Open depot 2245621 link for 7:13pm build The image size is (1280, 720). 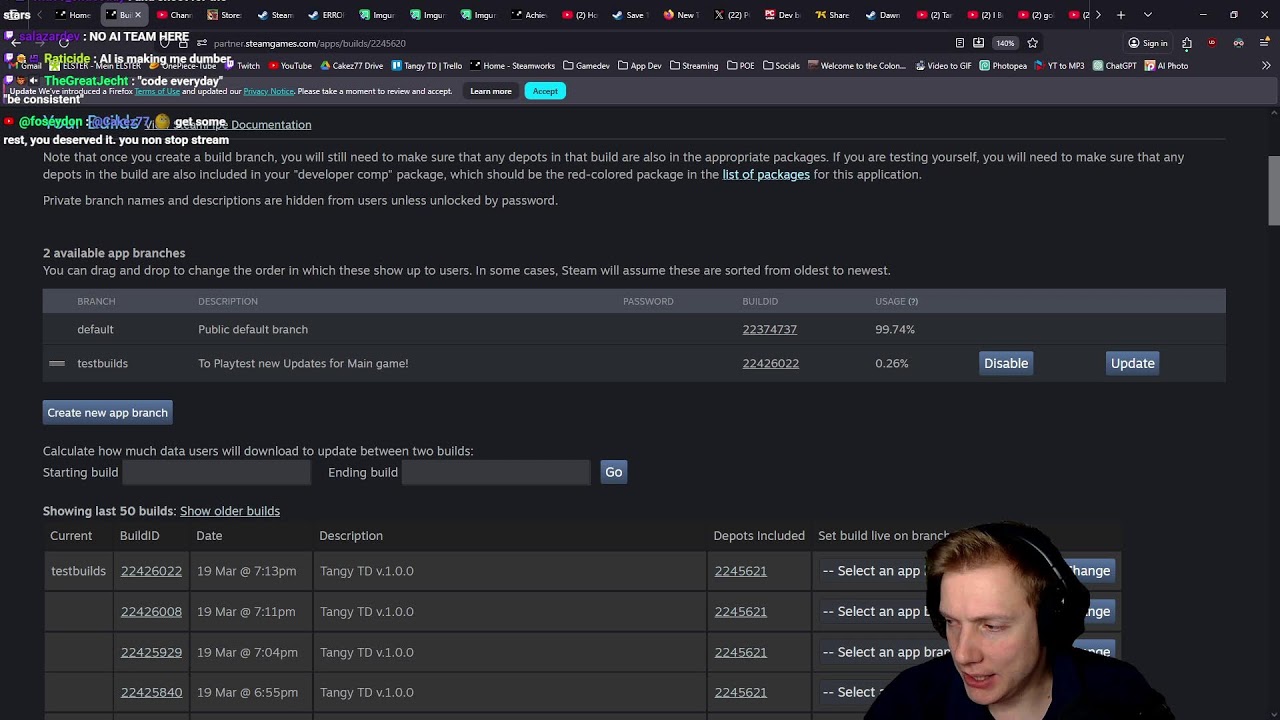[x=740, y=571]
